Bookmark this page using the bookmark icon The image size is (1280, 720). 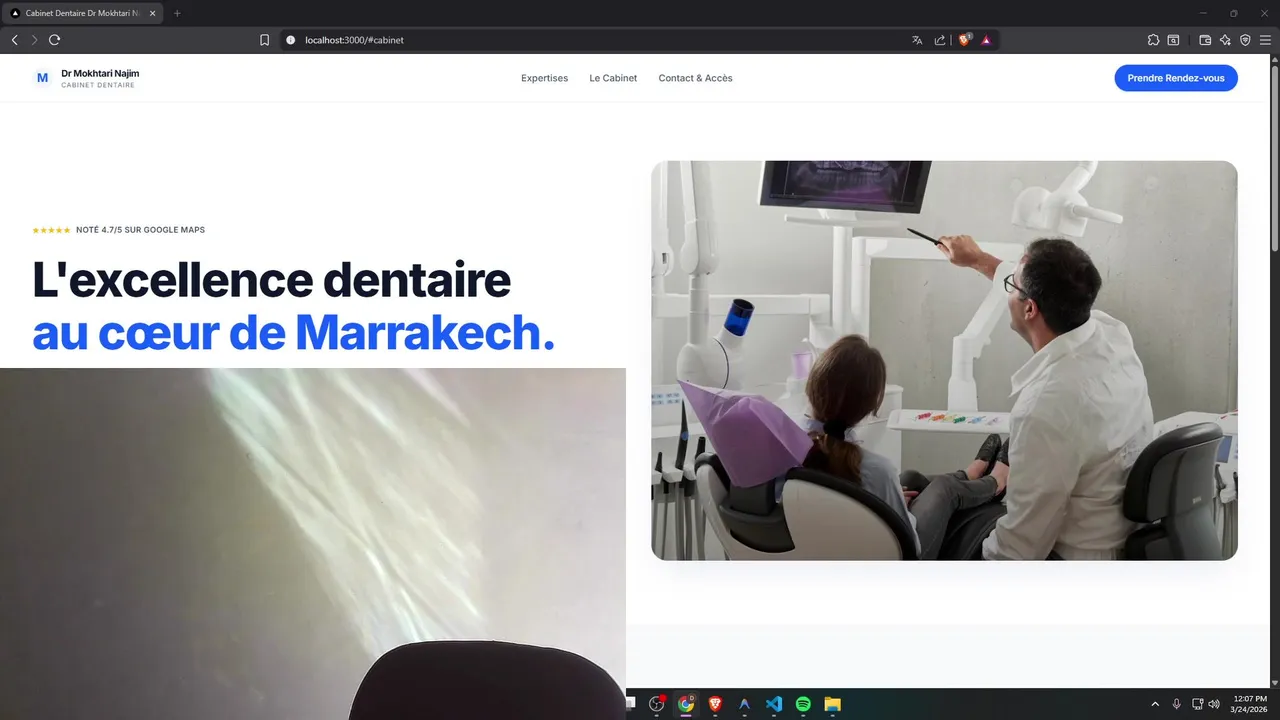click(x=264, y=40)
